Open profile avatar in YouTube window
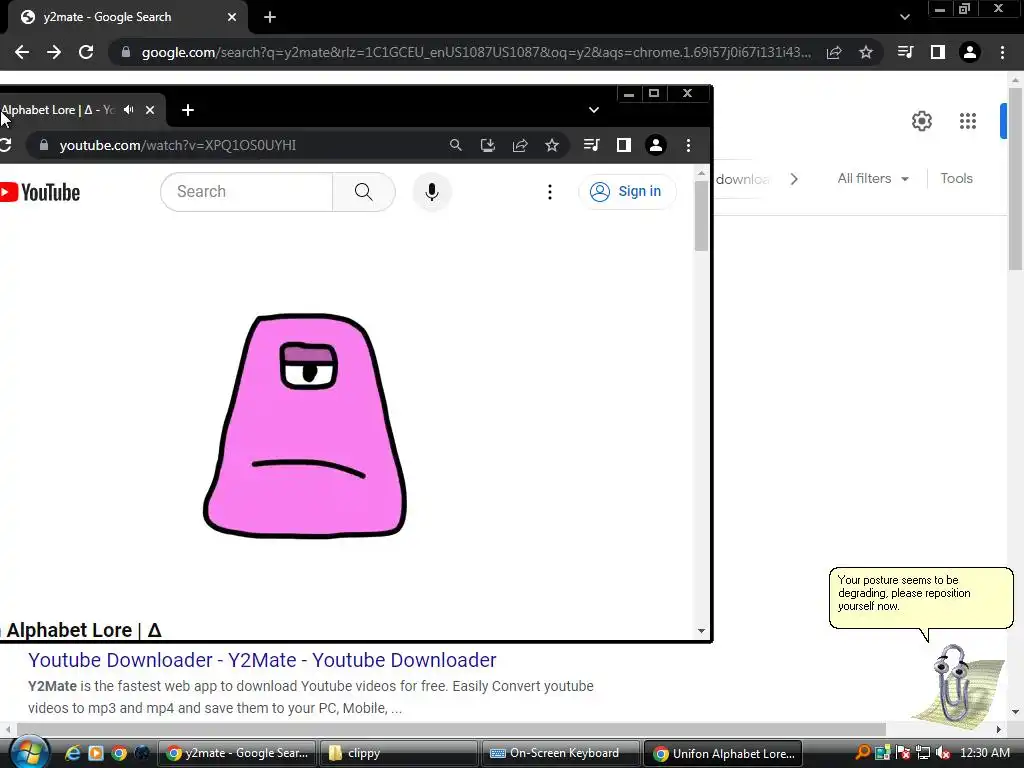 [x=656, y=145]
